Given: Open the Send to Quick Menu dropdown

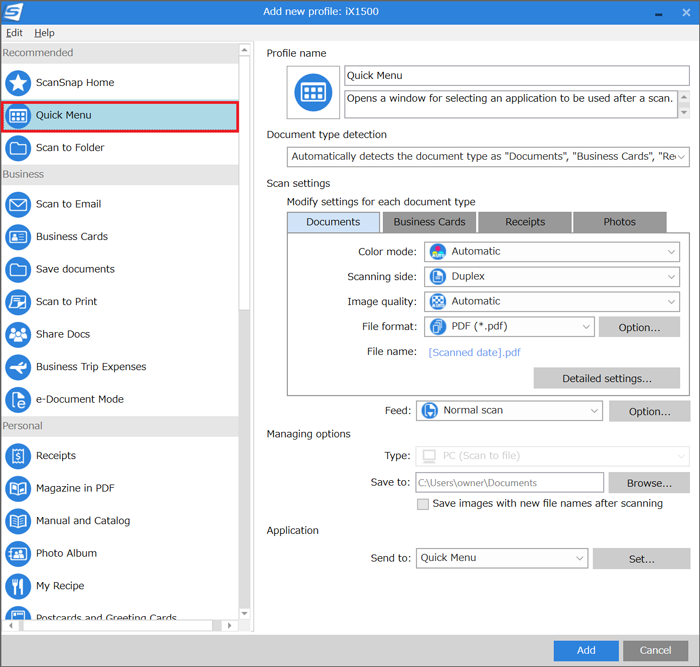Looking at the screenshot, I should pos(502,558).
